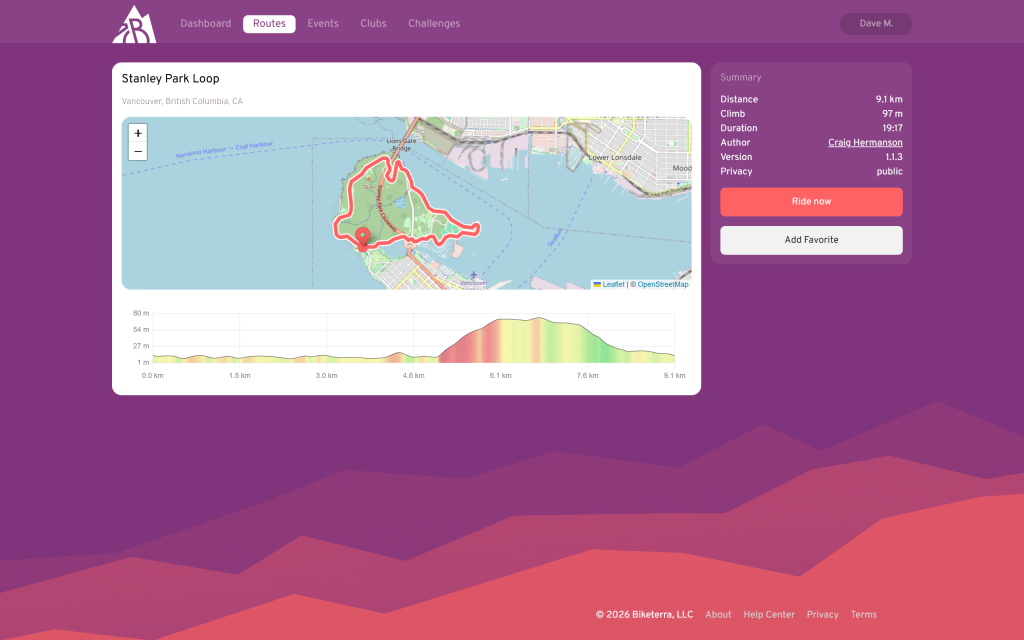Screen dimensions: 1024x640
Task: View author Craig Hermanson's profile
Action: pyautogui.click(x=865, y=143)
